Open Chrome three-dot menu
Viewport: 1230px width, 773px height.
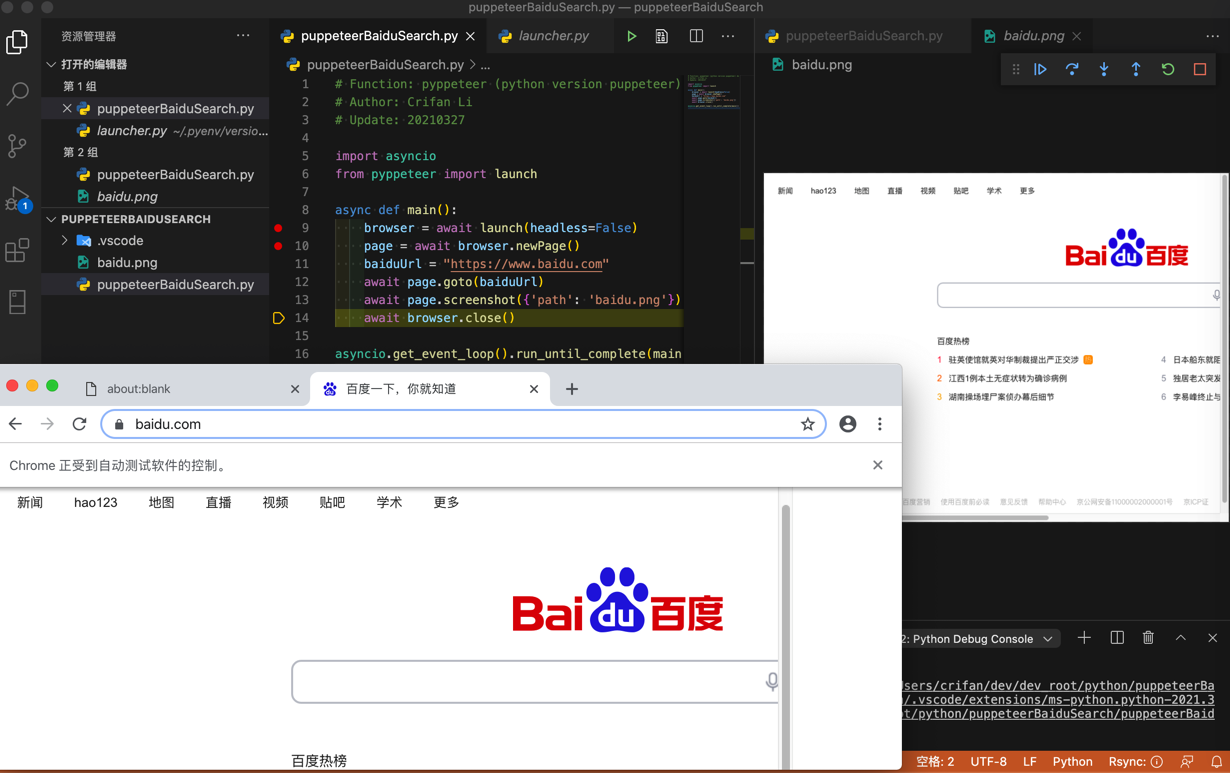tap(880, 424)
